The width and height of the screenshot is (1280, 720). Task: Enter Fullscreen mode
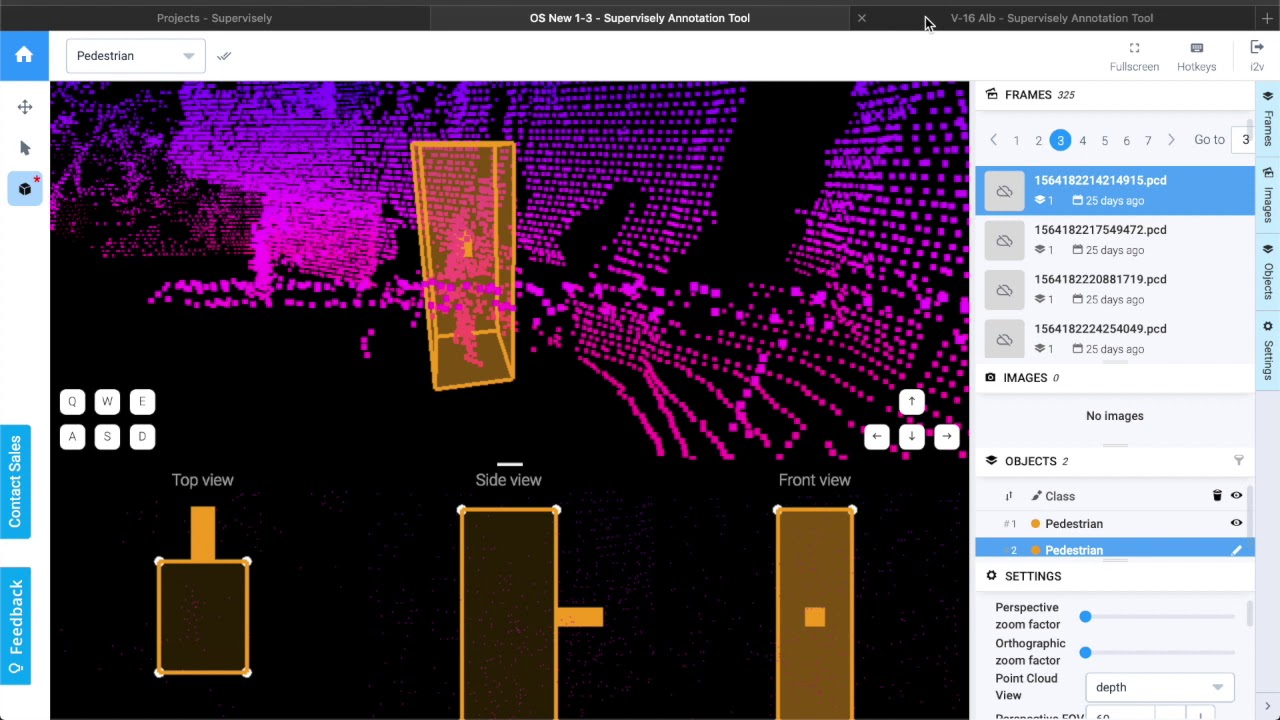[x=1134, y=57]
